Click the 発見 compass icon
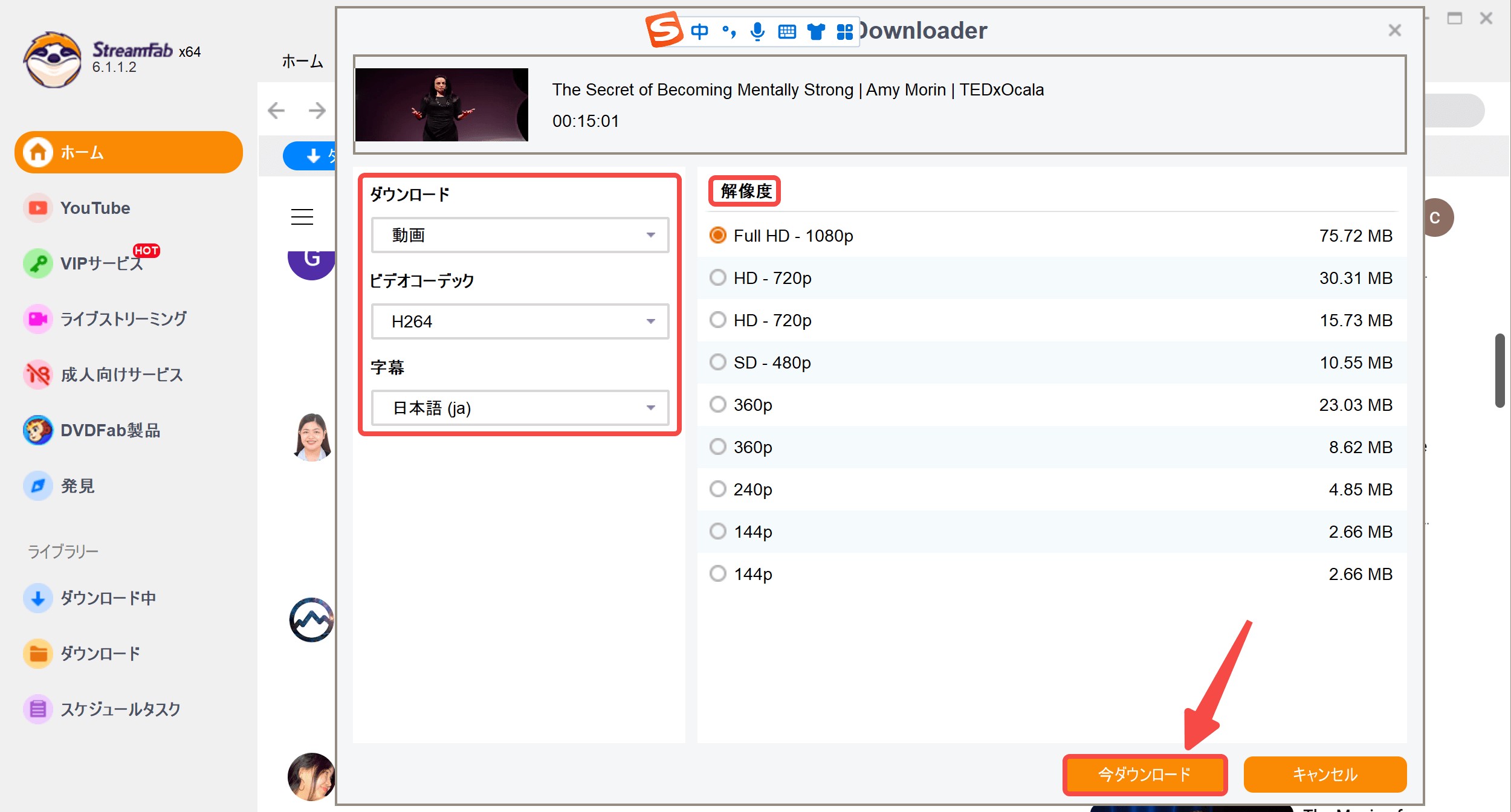The image size is (1511, 812). point(37,486)
